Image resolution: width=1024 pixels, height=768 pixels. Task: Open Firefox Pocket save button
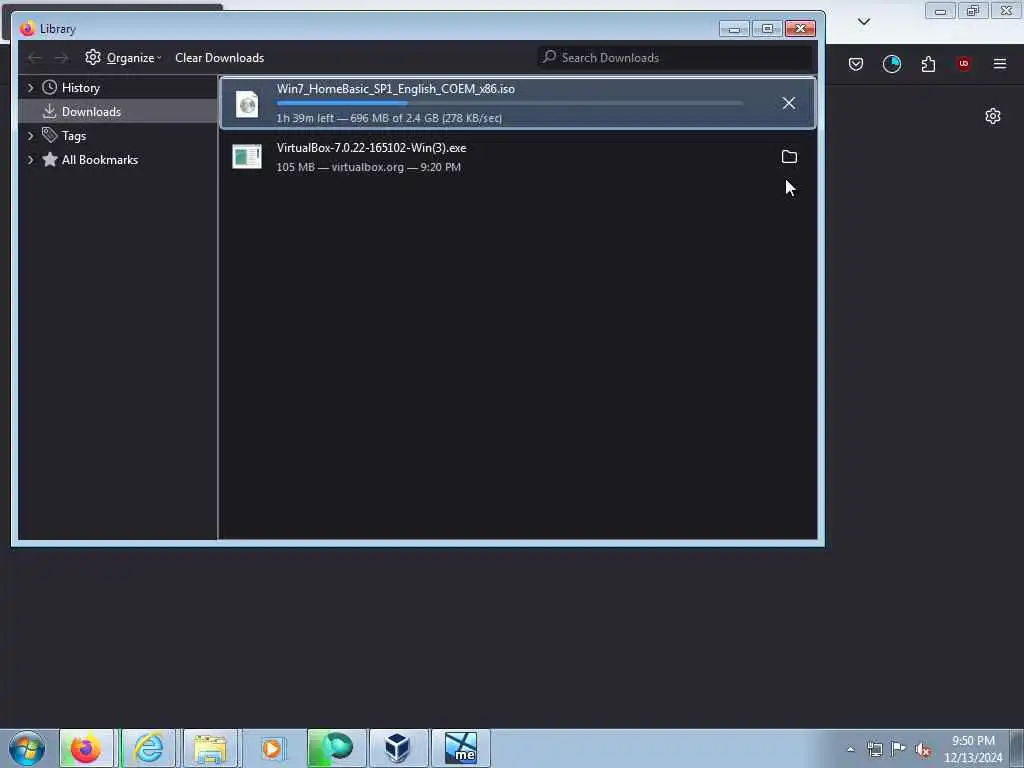click(856, 64)
